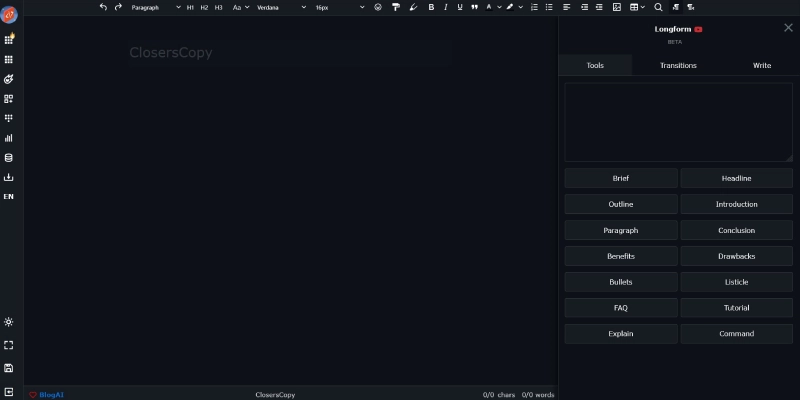Switch to the Write tab
Viewport: 800px width, 400px height.
coord(762,65)
